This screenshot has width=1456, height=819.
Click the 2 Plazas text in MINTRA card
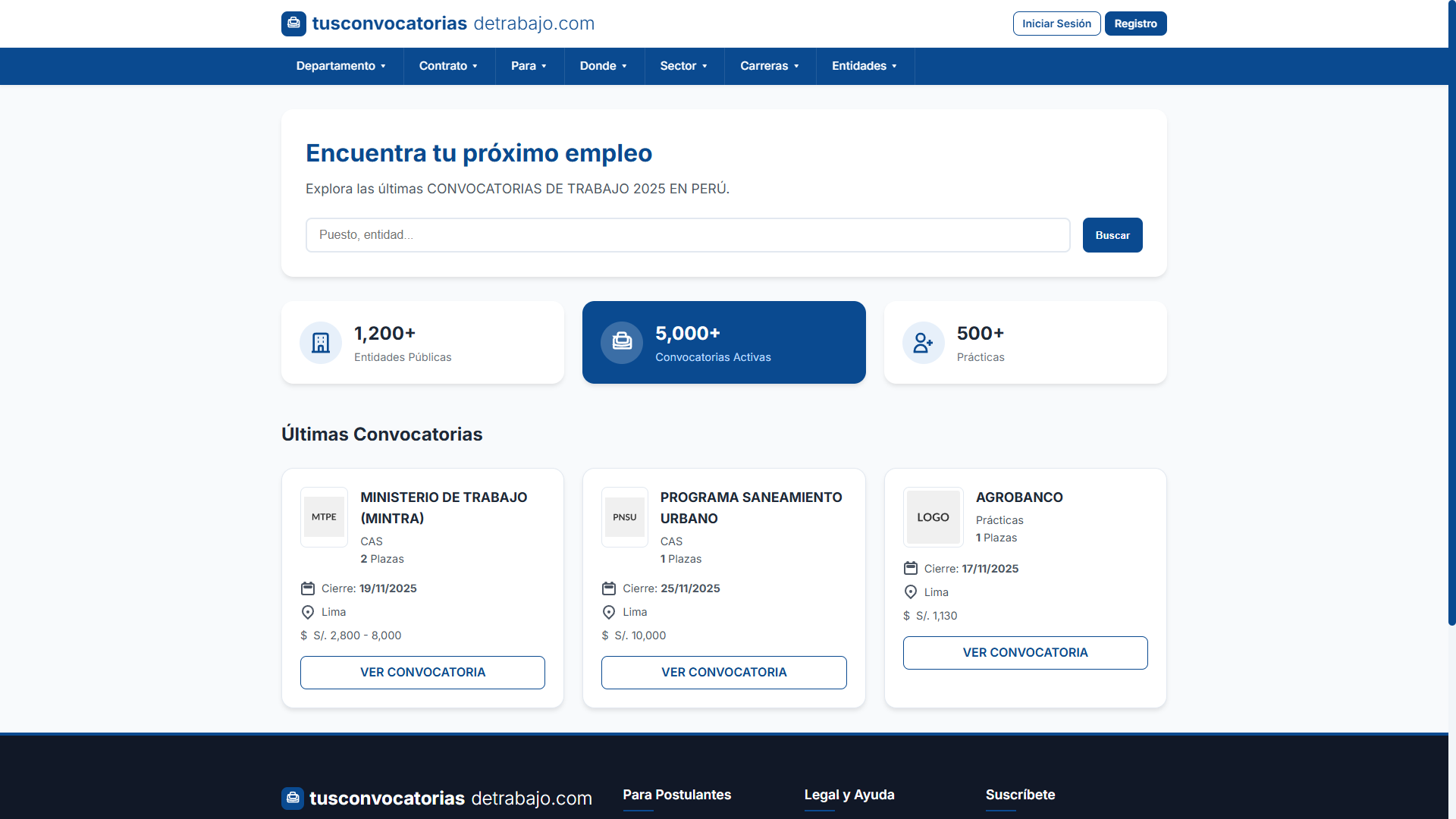[x=382, y=559]
